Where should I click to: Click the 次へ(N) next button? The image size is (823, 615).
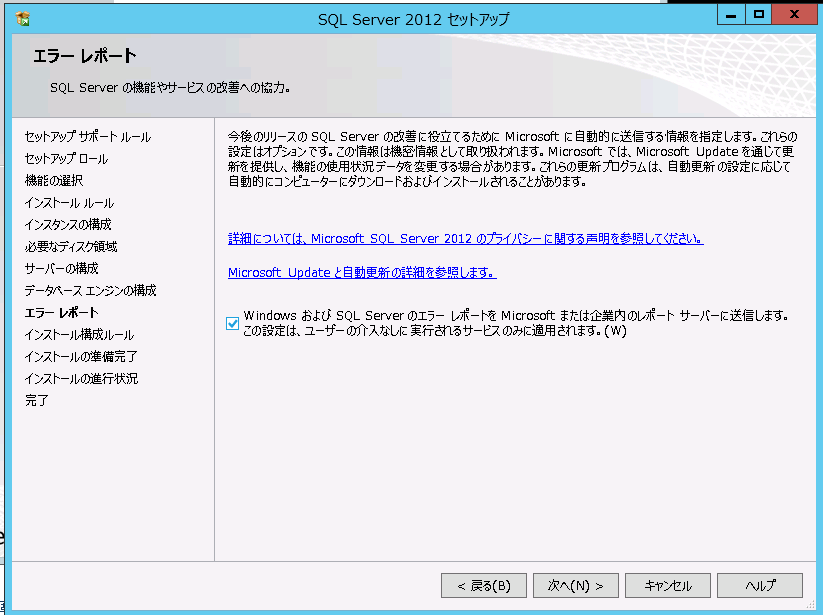point(576,585)
